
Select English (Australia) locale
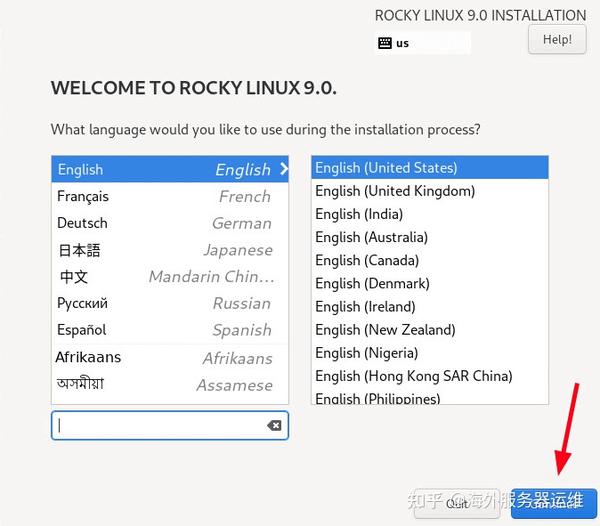(x=430, y=237)
